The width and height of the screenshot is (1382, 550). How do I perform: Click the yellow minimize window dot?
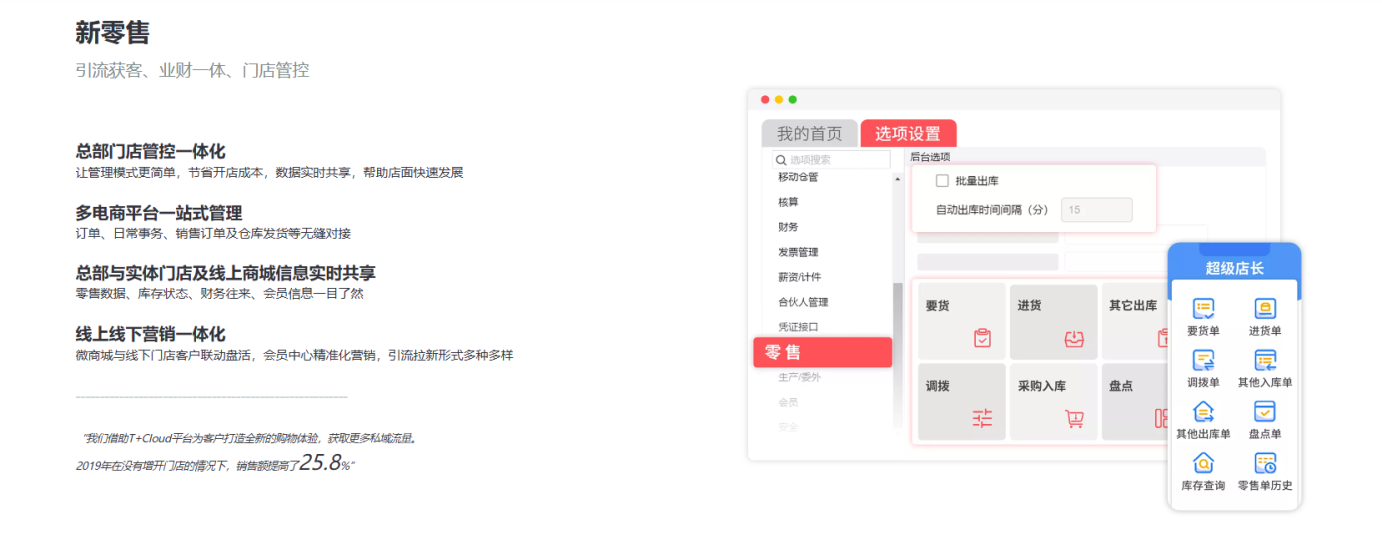tap(779, 100)
